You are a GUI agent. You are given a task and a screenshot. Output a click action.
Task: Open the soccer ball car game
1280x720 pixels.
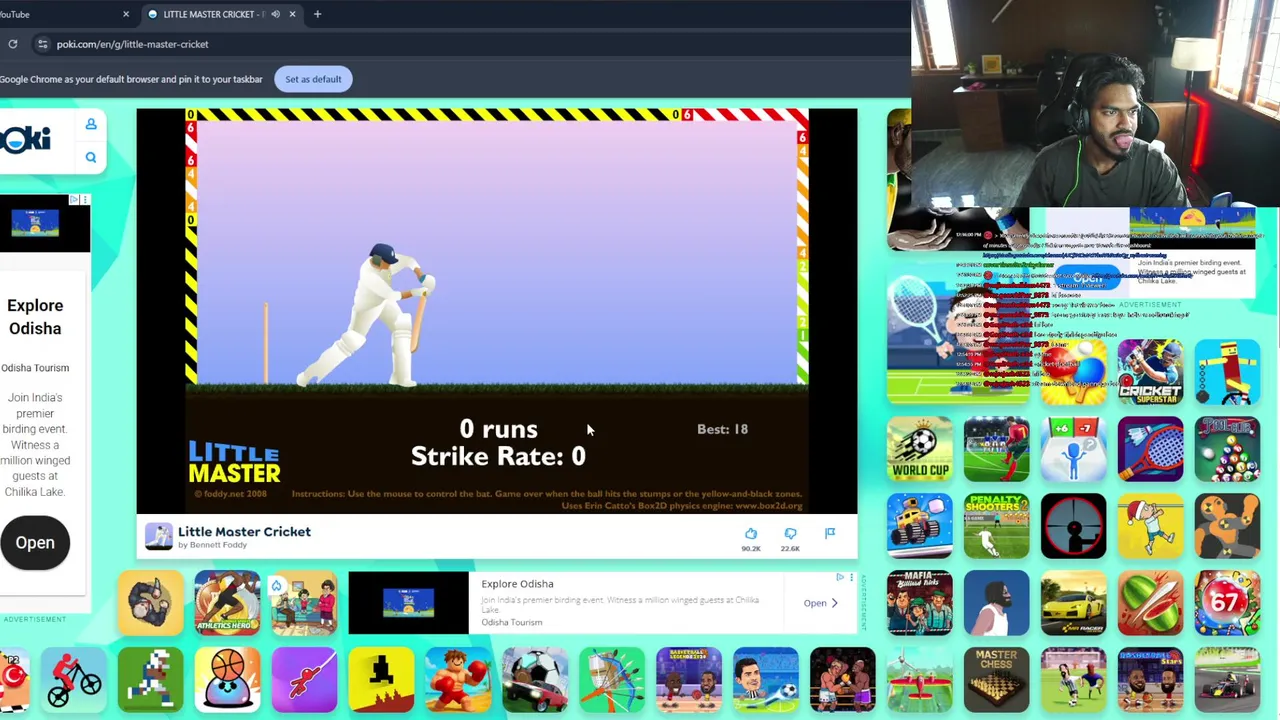535,680
